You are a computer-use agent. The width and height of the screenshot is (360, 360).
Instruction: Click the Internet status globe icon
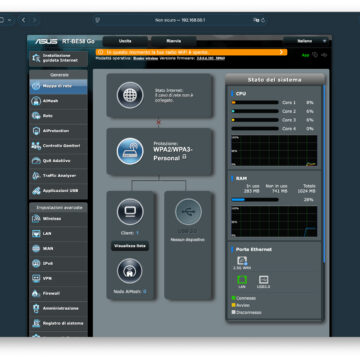click(130, 95)
